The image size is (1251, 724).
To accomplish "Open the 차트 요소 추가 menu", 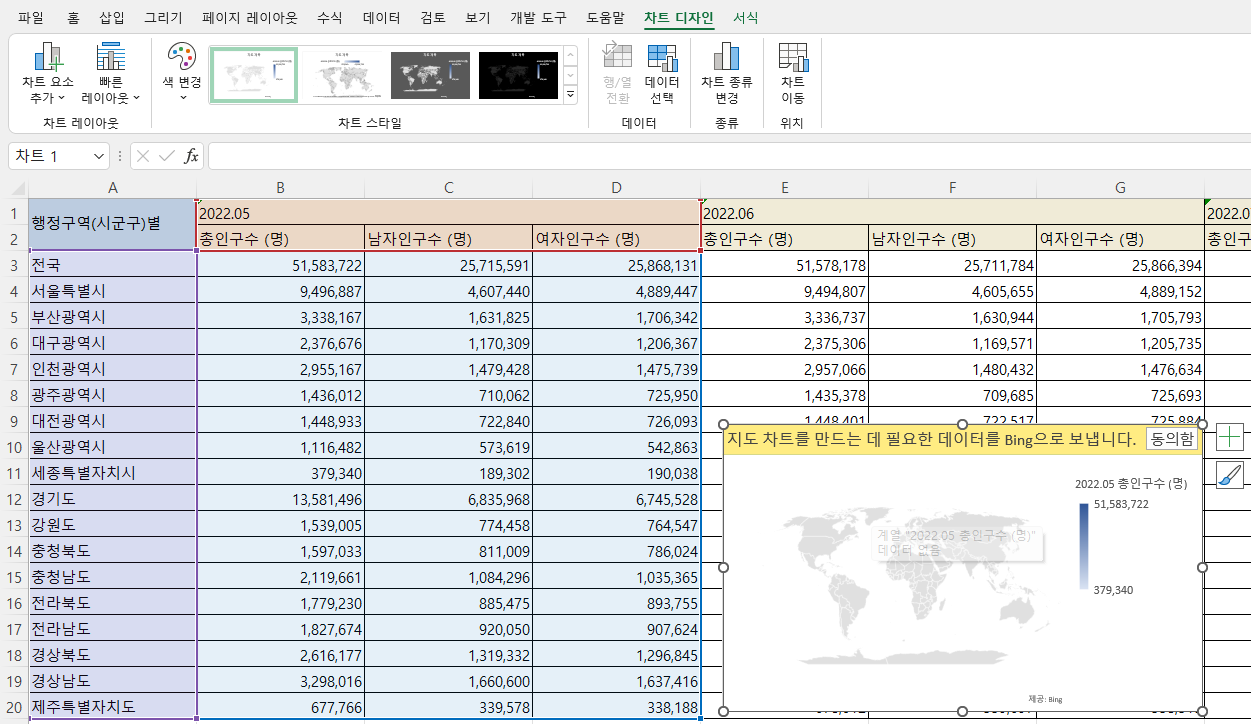I will coord(47,74).
